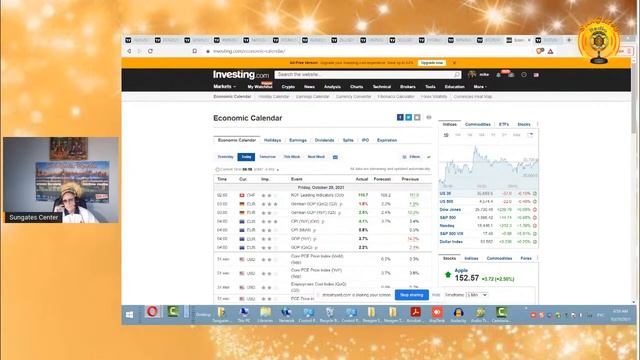Open the current time zone dropdown arrow
640x360 pixels.
coord(278,169)
